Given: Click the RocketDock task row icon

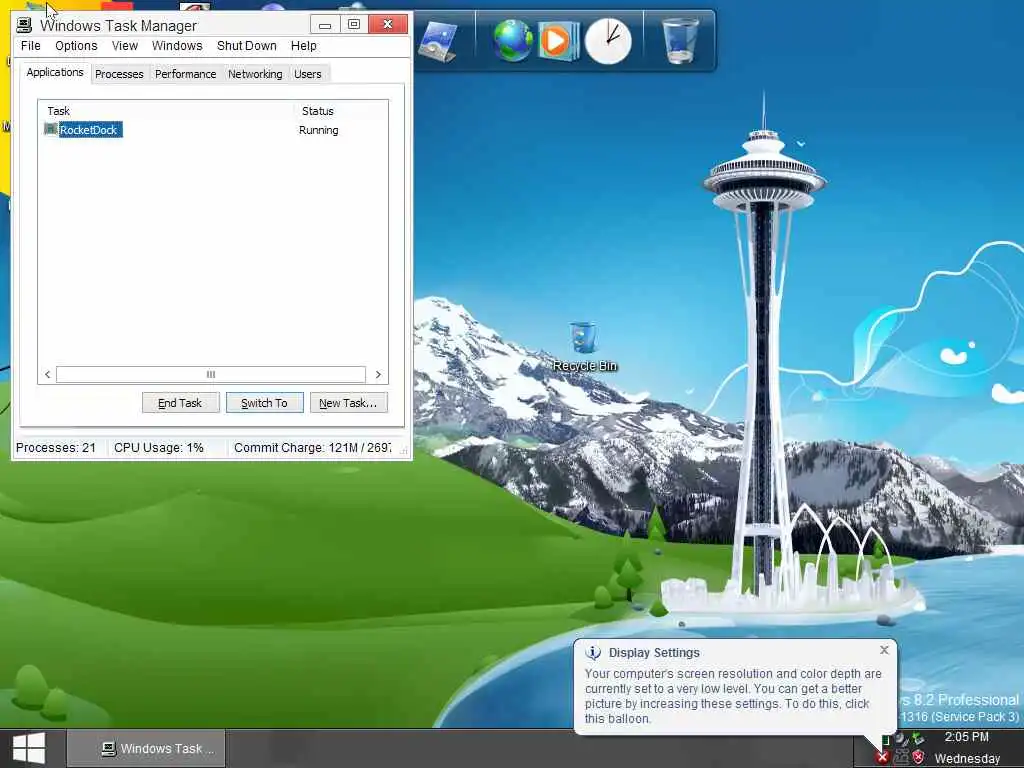Looking at the screenshot, I should (x=51, y=129).
